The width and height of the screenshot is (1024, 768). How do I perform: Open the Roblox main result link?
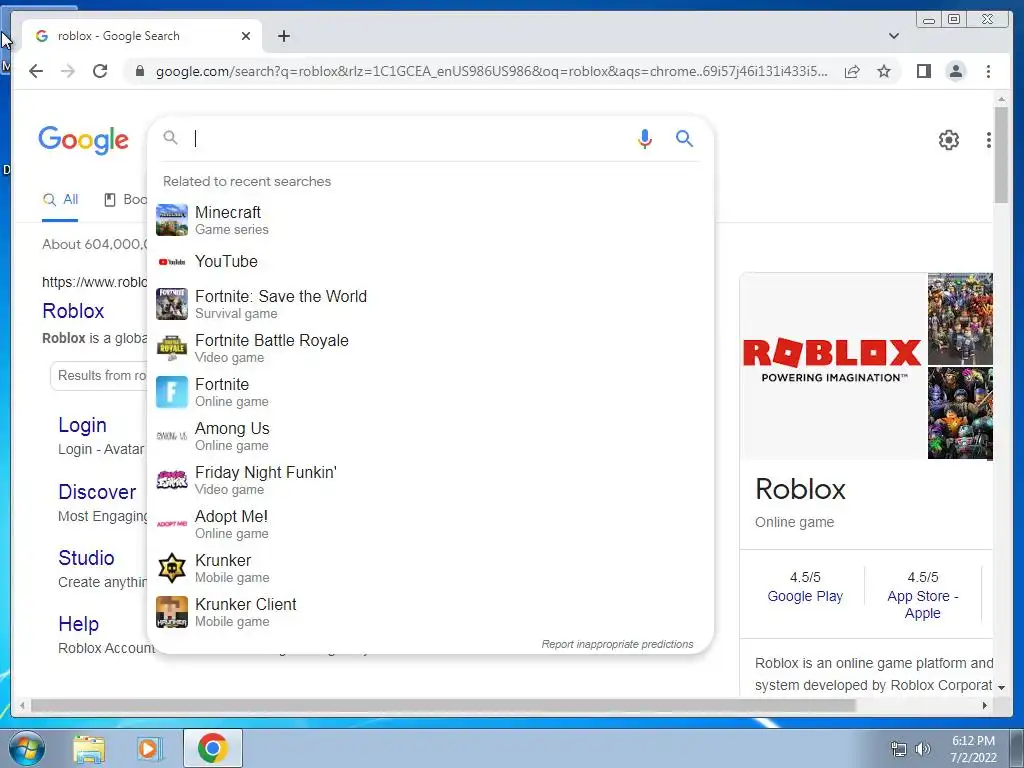(73, 311)
